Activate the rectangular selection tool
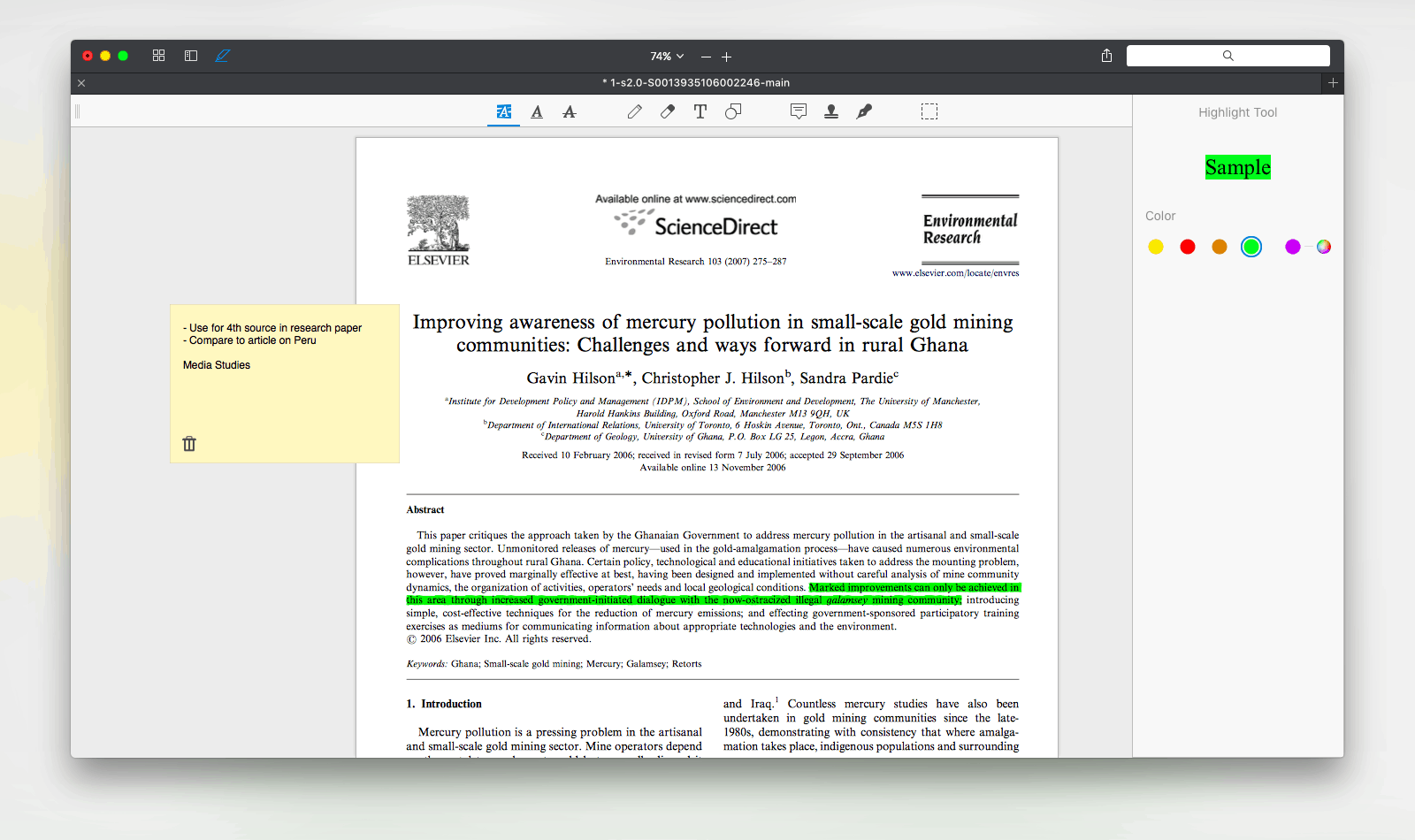 (929, 111)
